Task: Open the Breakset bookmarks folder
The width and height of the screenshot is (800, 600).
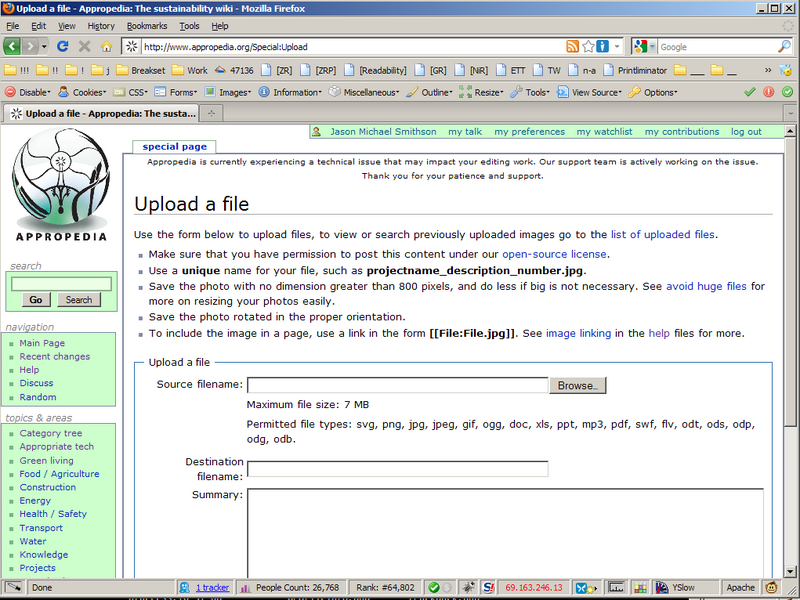Action: click(x=141, y=70)
